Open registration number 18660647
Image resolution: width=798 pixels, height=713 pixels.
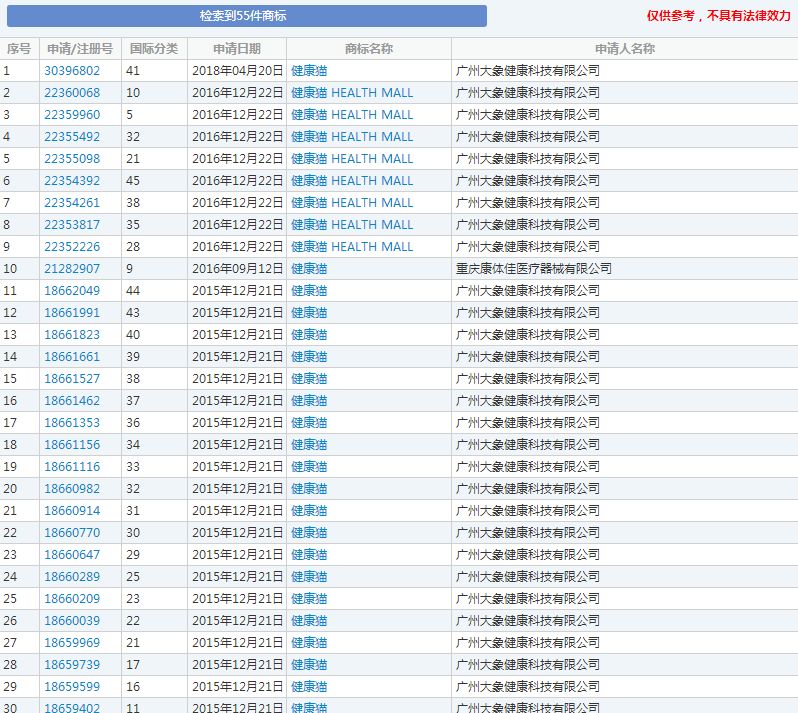tap(72, 555)
